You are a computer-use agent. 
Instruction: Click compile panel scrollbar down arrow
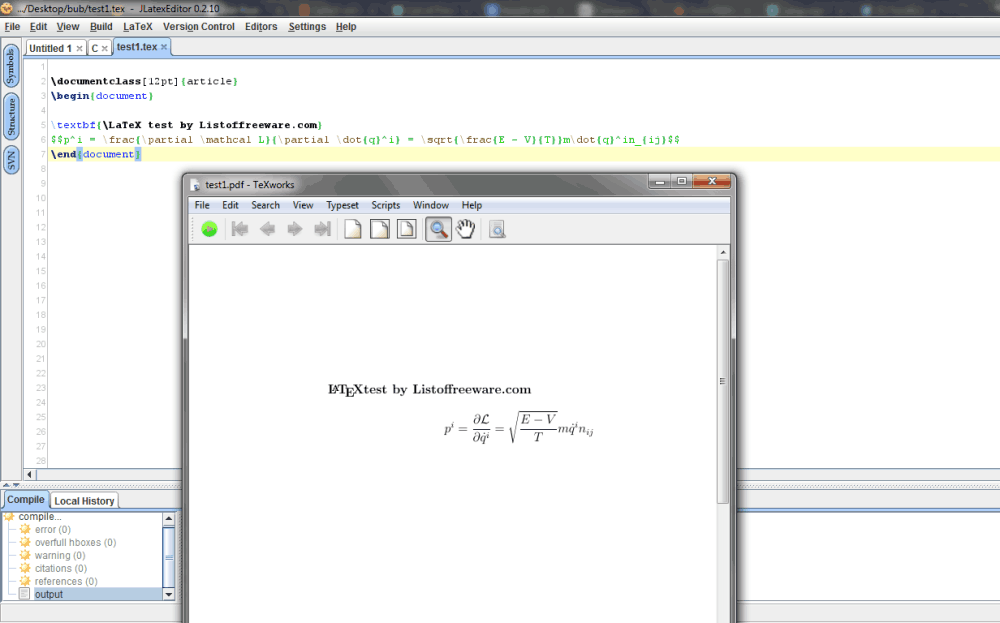tap(169, 594)
